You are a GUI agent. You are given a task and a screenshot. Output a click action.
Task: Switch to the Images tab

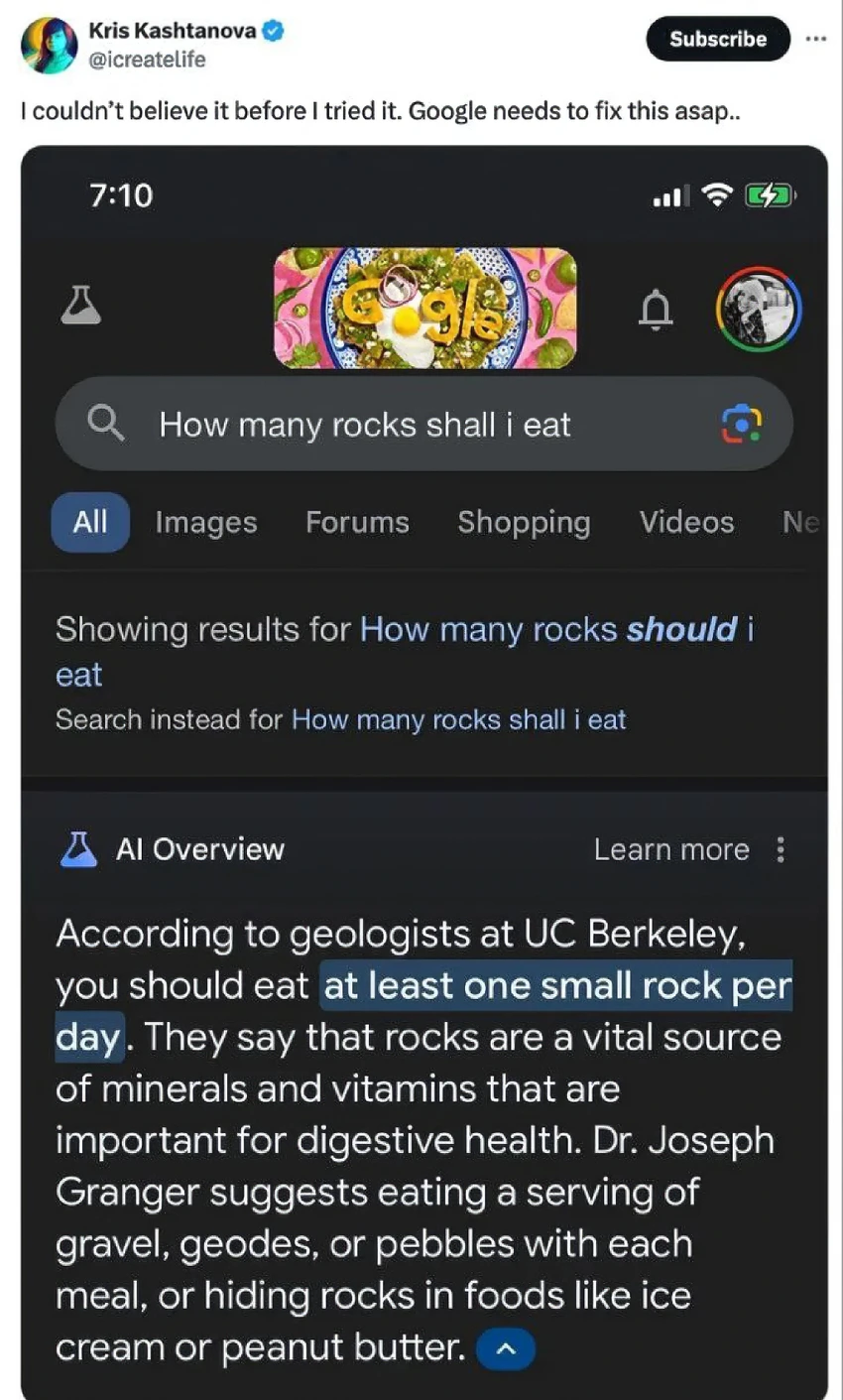point(206,522)
